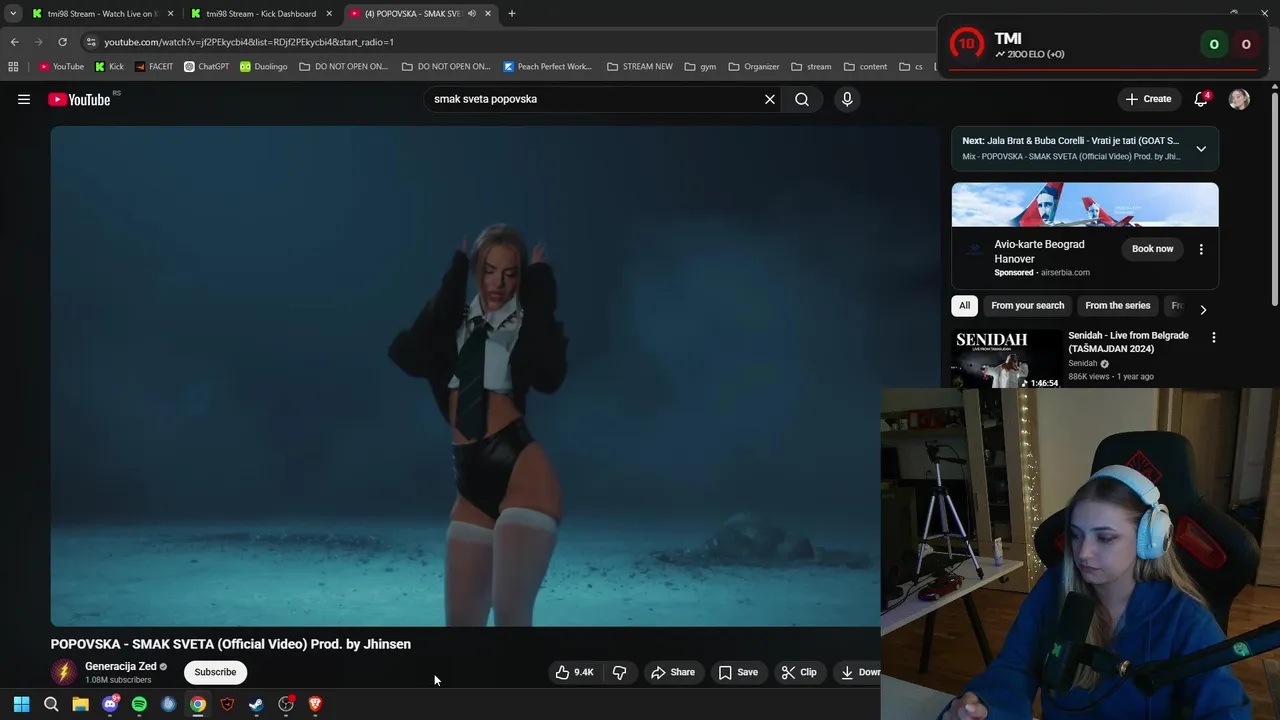The height and width of the screenshot is (720, 1280).
Task: Open gym bookmark folder
Action: click(700, 67)
